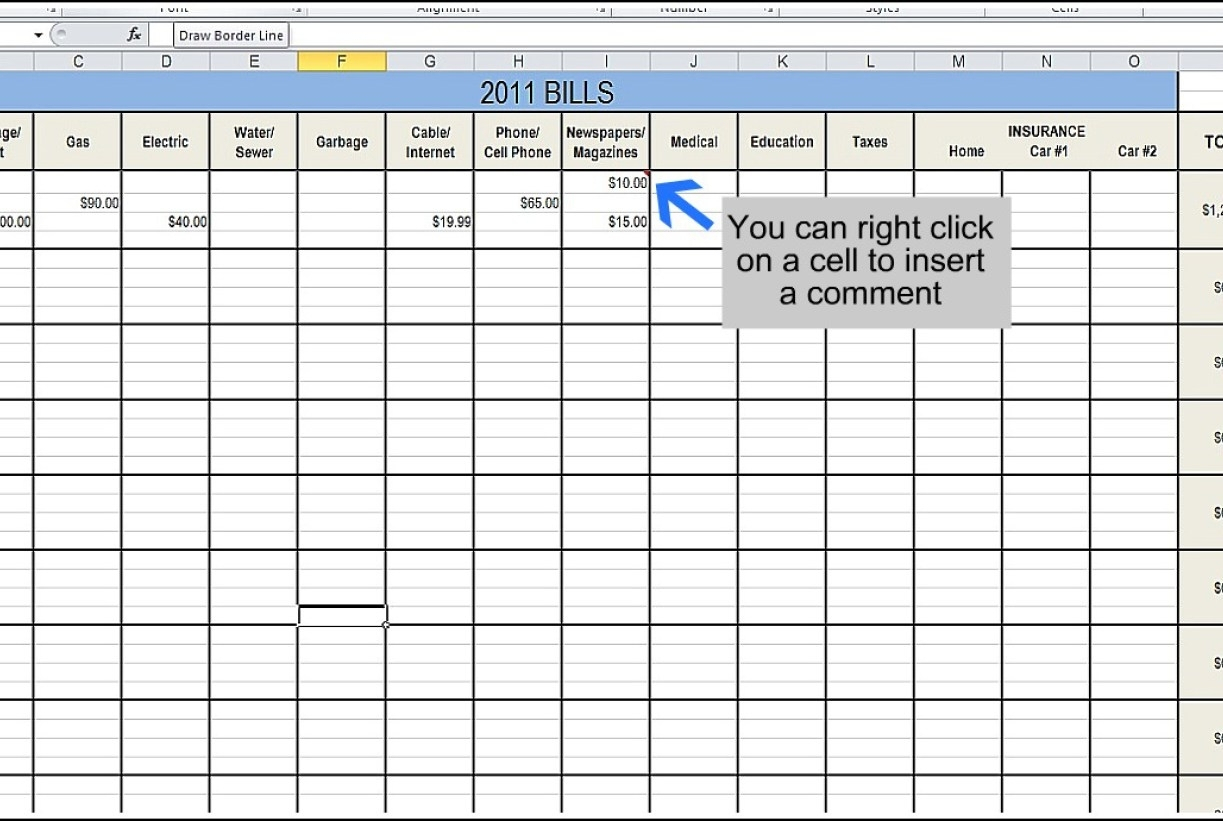Viewport: 1223px width, 821px height.
Task: Select column H header
Action: (x=518, y=62)
